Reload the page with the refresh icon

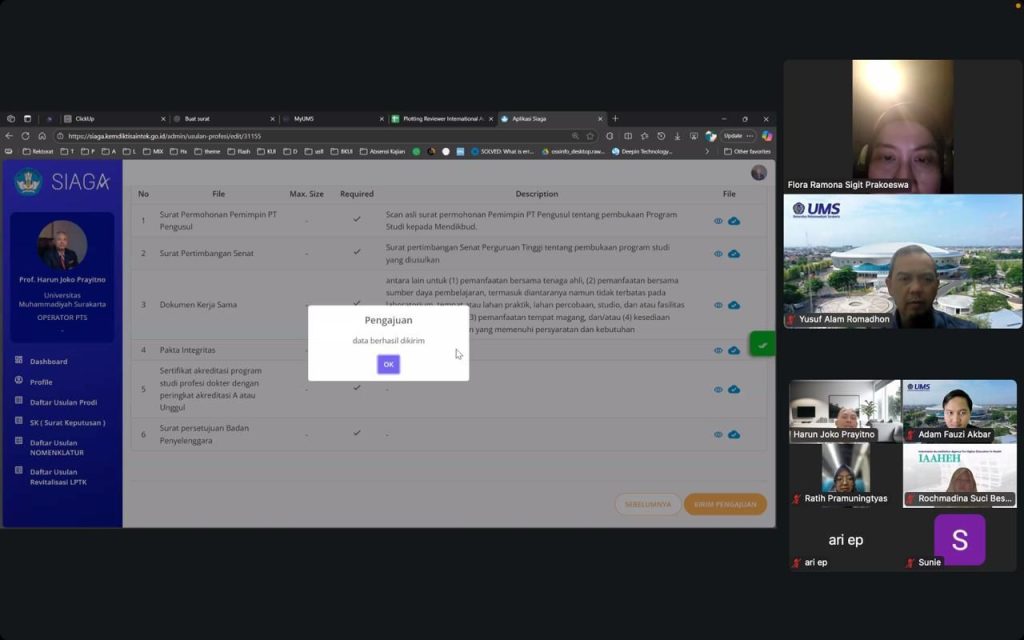click(25, 136)
